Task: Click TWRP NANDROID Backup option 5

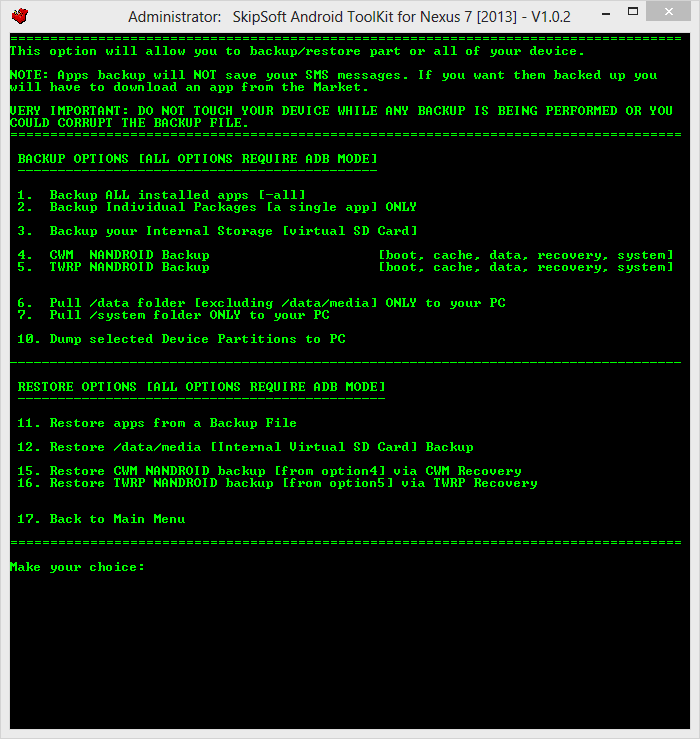Action: pyautogui.click(x=114, y=267)
